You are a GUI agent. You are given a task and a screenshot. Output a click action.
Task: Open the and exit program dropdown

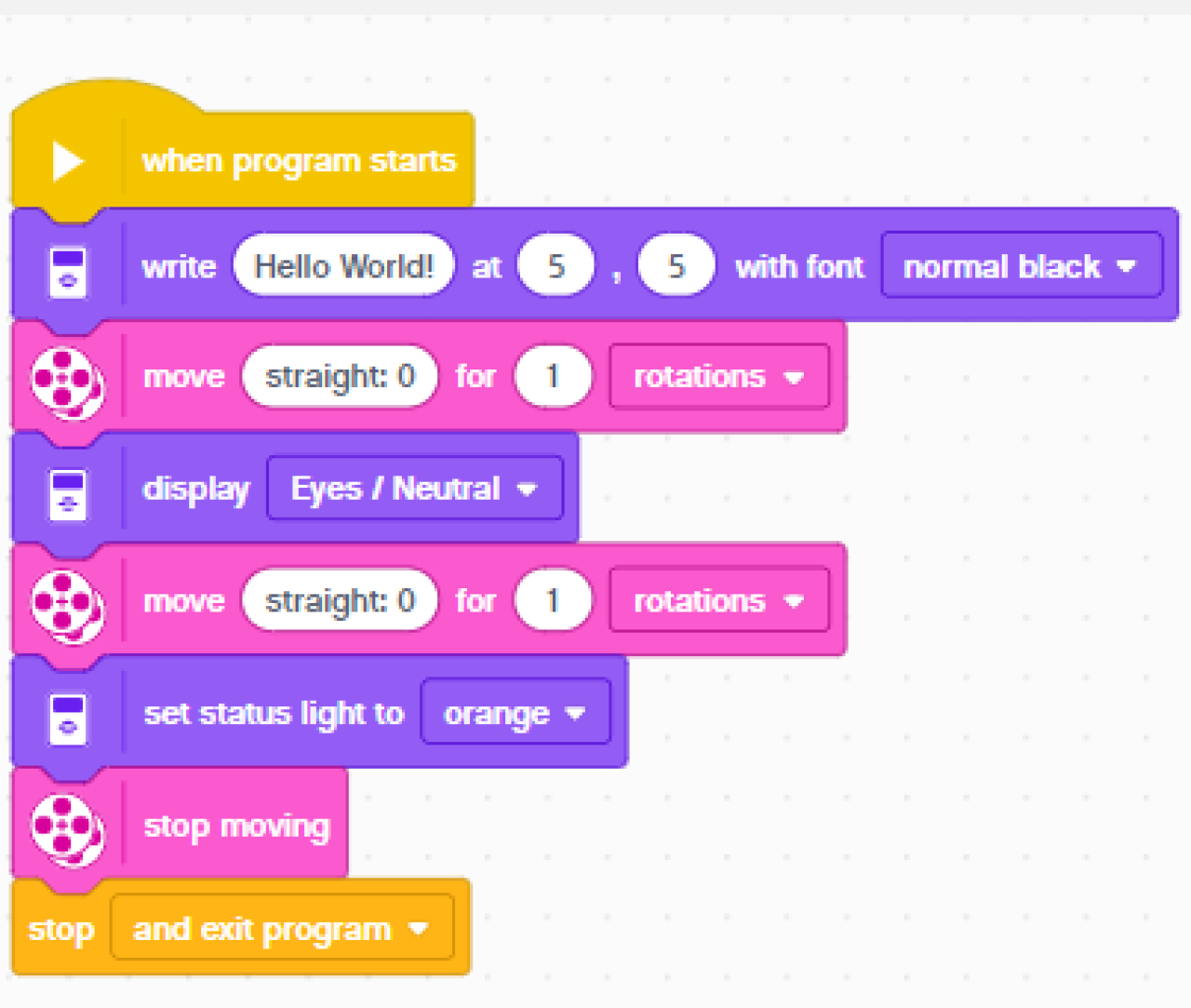282,928
